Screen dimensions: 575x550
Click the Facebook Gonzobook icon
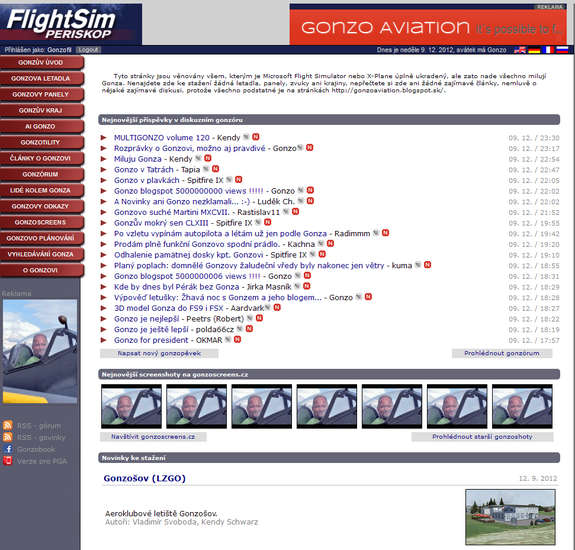coord(8,449)
